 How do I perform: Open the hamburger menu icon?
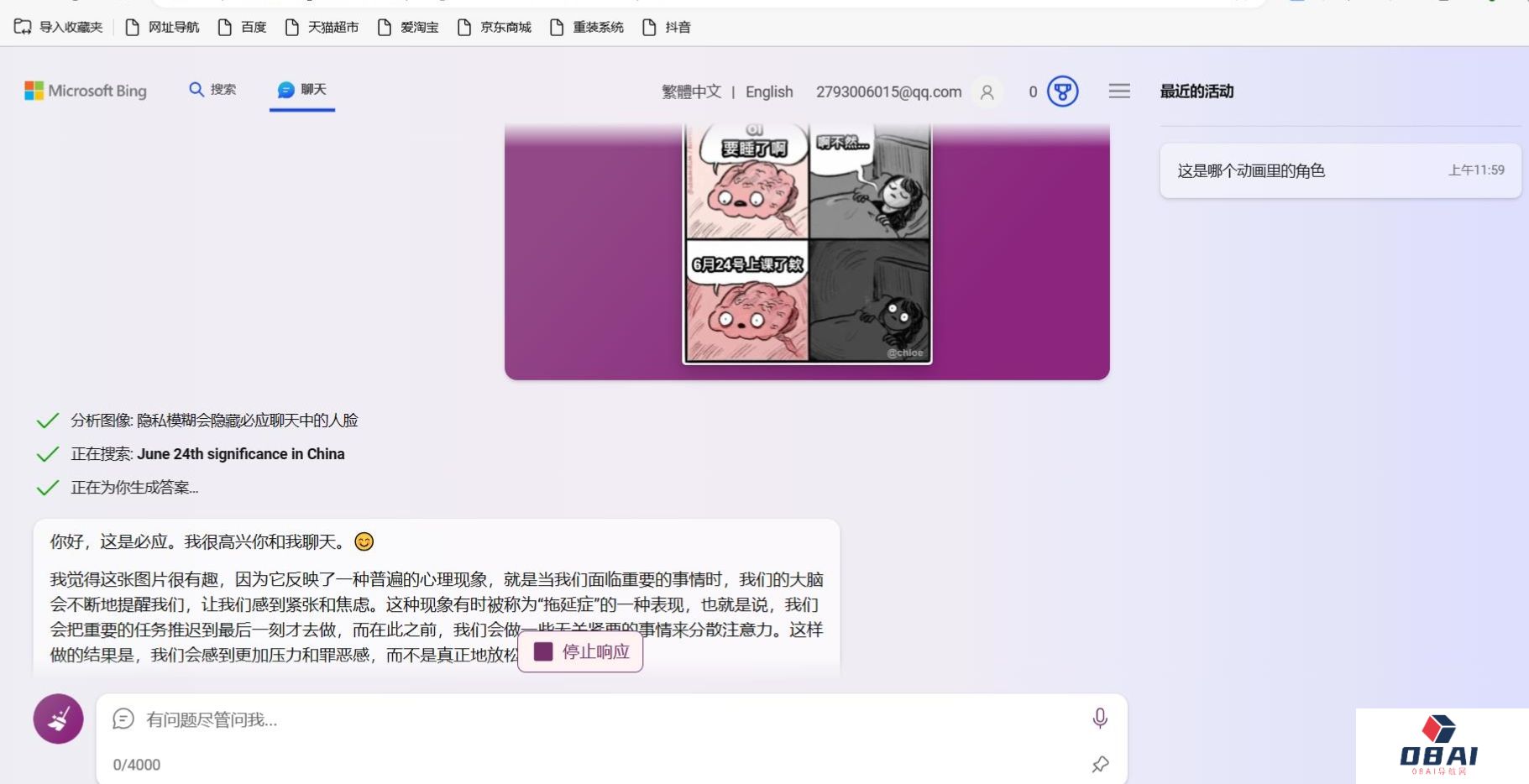pos(1118,91)
